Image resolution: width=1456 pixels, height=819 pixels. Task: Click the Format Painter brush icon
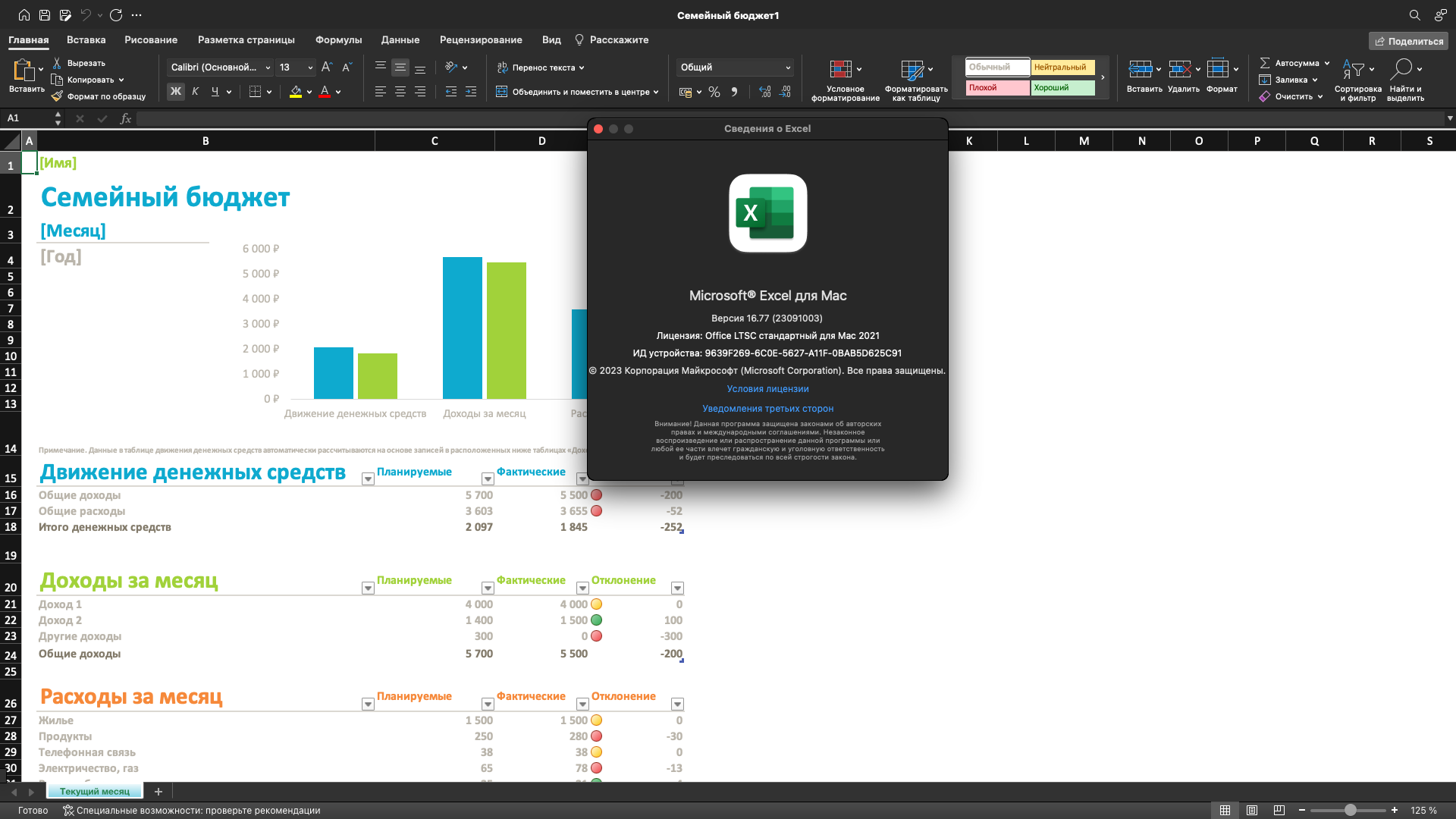[x=57, y=96]
